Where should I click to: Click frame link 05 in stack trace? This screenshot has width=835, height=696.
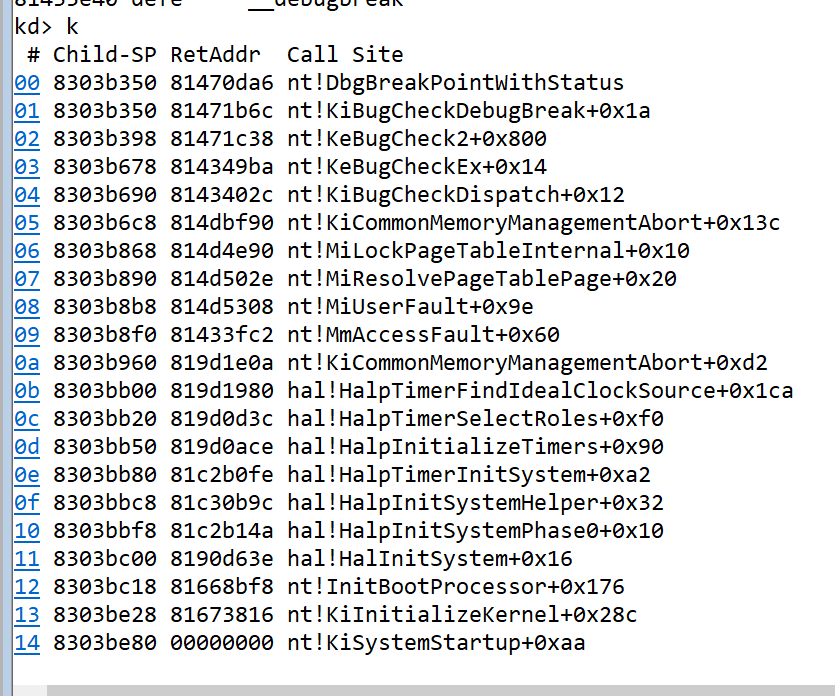[27, 223]
